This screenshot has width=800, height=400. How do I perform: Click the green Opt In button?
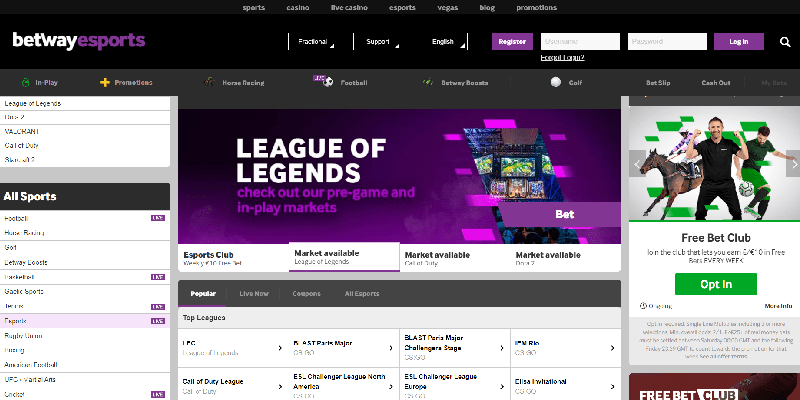click(x=716, y=284)
